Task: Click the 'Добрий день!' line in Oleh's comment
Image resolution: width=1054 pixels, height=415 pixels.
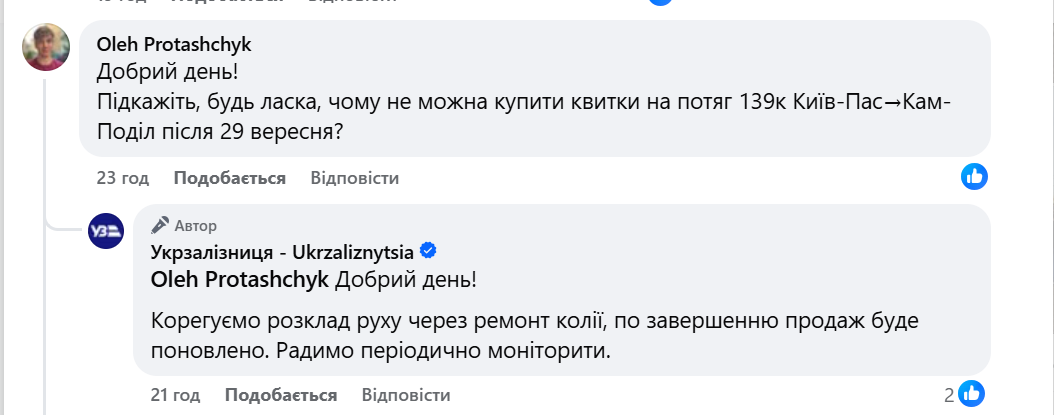Action: (168, 72)
